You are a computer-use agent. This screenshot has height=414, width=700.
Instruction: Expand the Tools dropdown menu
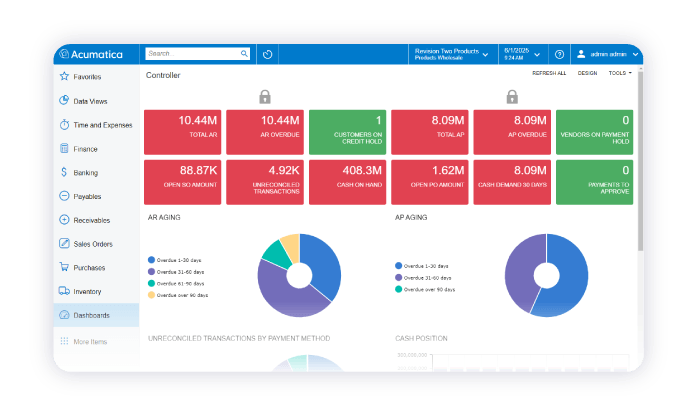pos(621,73)
